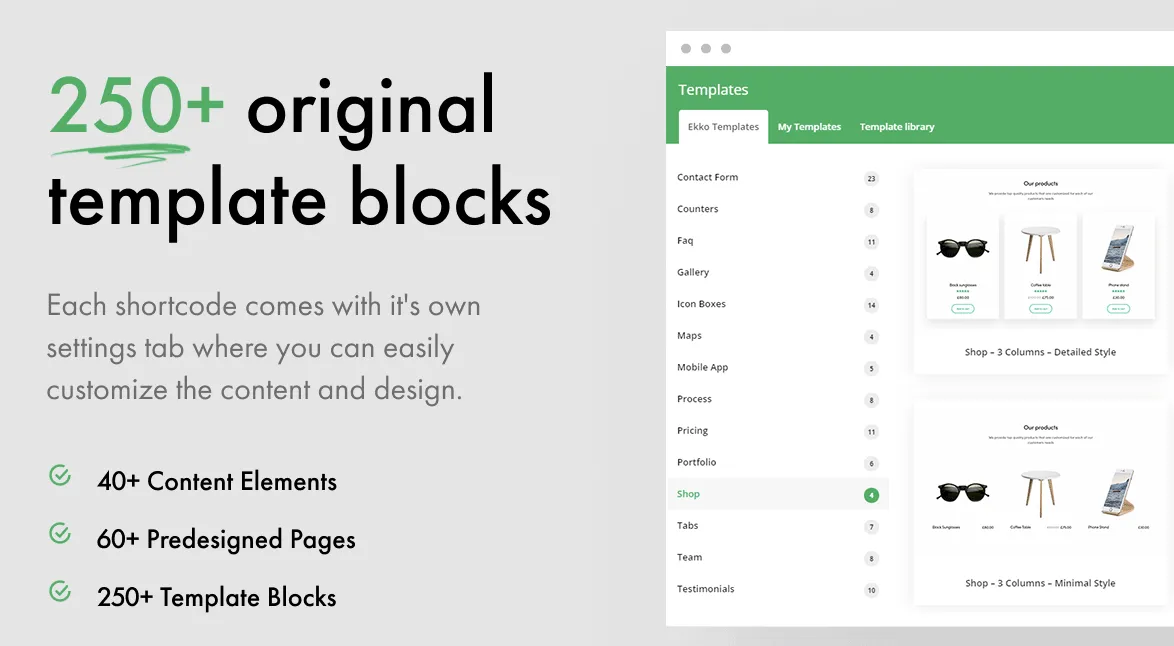Screen dimensions: 1174x646
Task: Select the Icon Boxes category
Action: 777,304
